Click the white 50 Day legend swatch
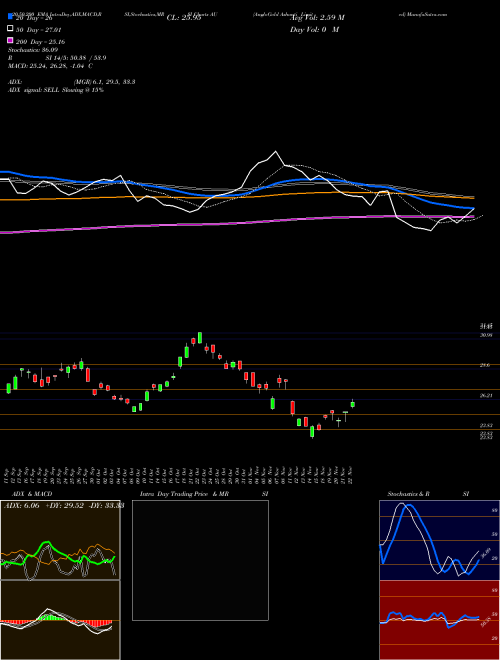 coord(10,29)
